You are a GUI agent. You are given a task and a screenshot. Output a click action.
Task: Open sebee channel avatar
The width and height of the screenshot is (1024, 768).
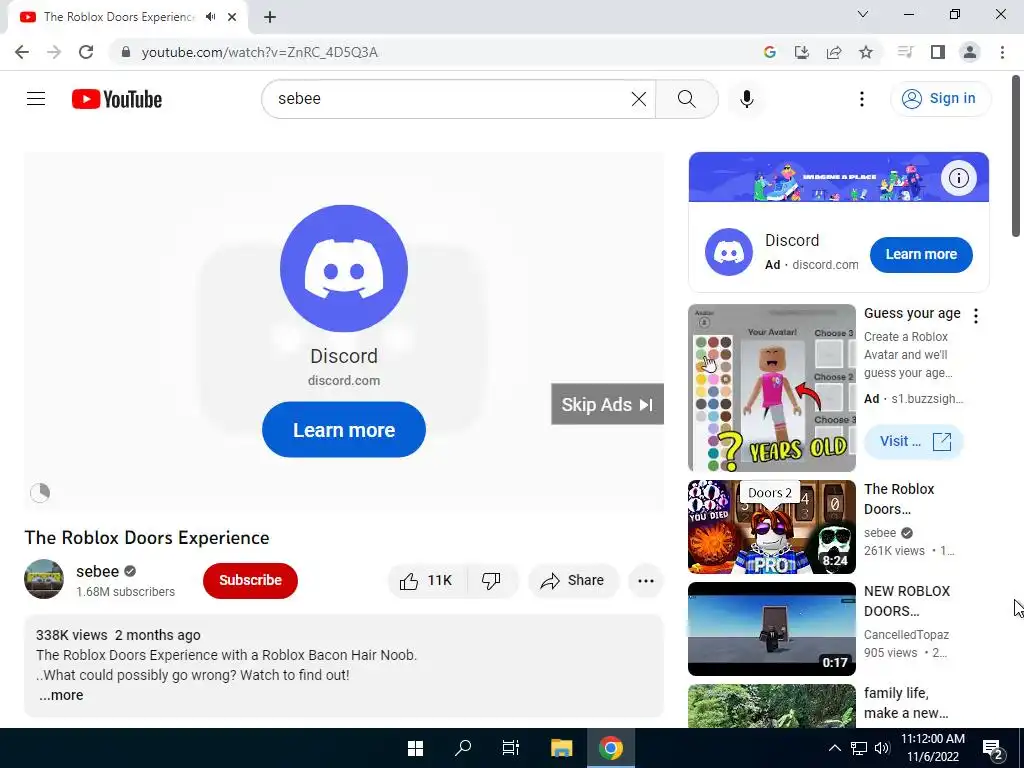pyautogui.click(x=44, y=579)
